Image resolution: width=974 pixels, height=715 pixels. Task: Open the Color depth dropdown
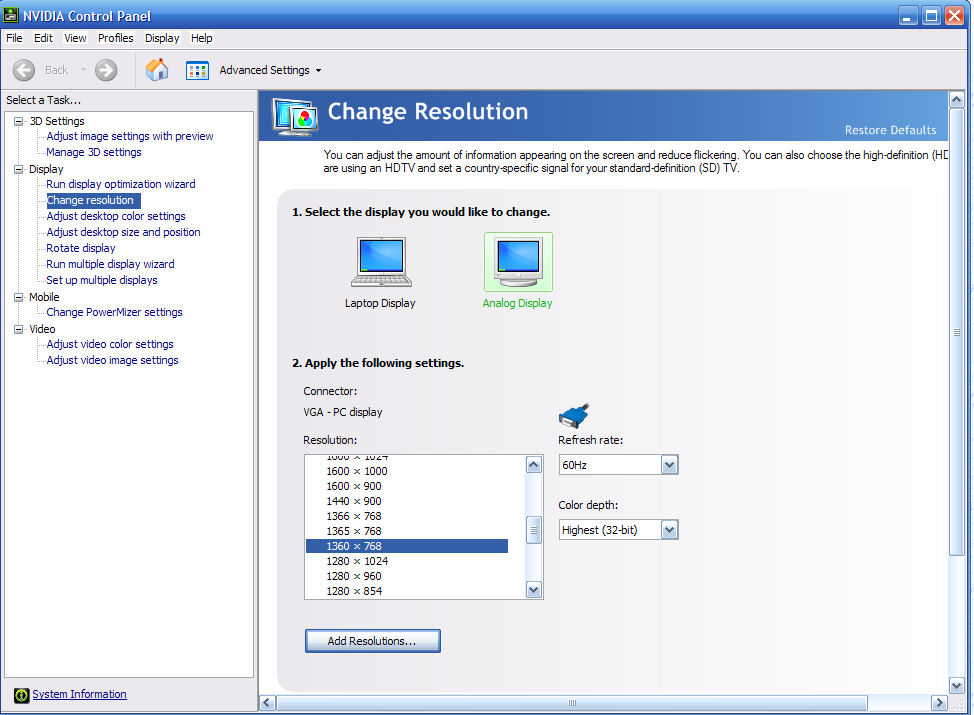pyautogui.click(x=669, y=530)
